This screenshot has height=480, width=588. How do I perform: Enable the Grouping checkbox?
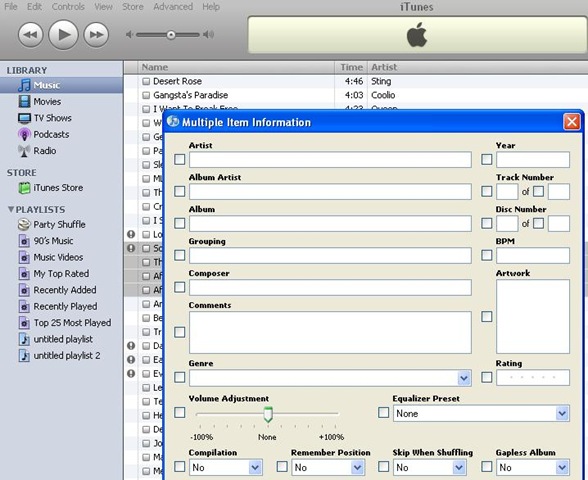tap(180, 255)
